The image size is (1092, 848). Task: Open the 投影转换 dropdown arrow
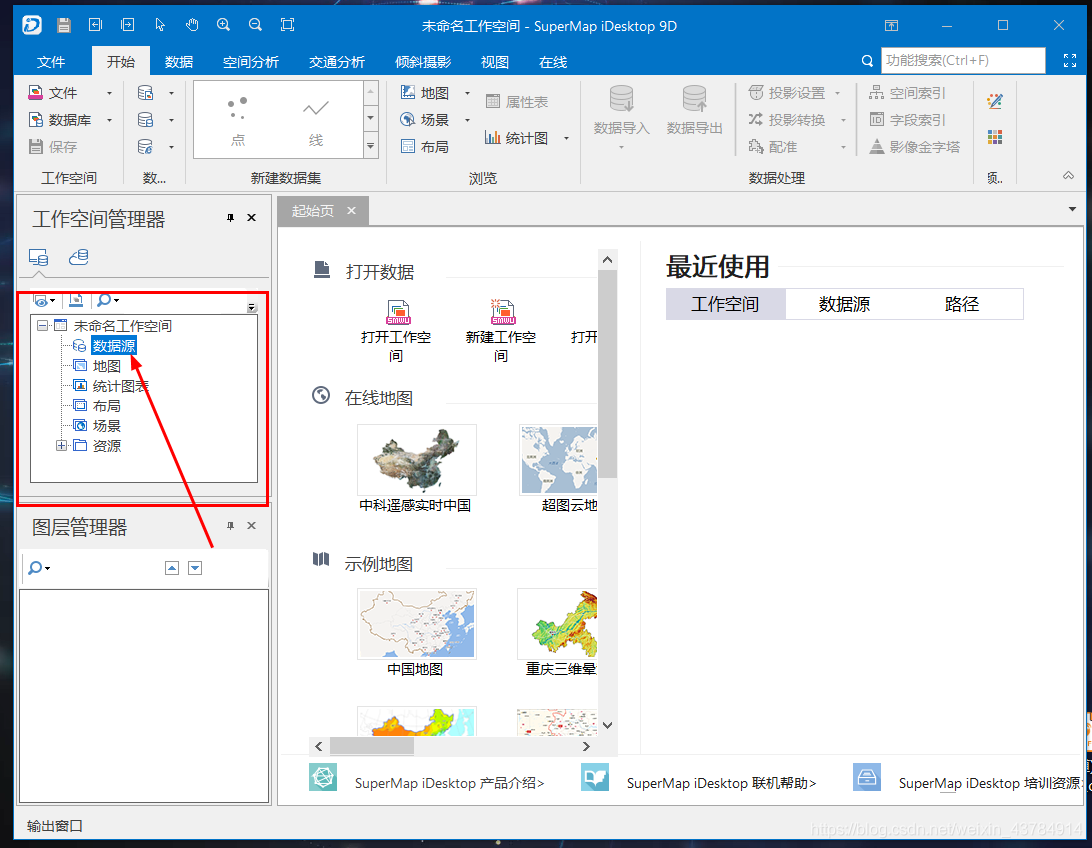(x=843, y=120)
